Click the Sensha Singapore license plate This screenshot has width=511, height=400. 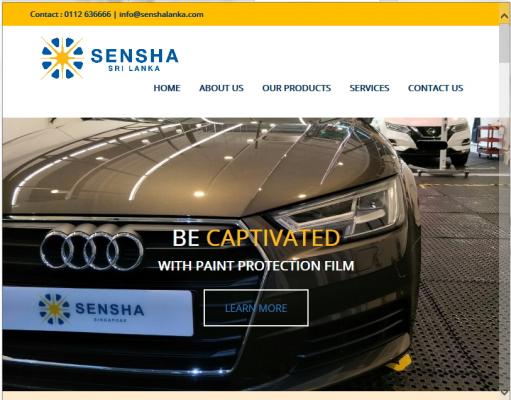[97, 311]
